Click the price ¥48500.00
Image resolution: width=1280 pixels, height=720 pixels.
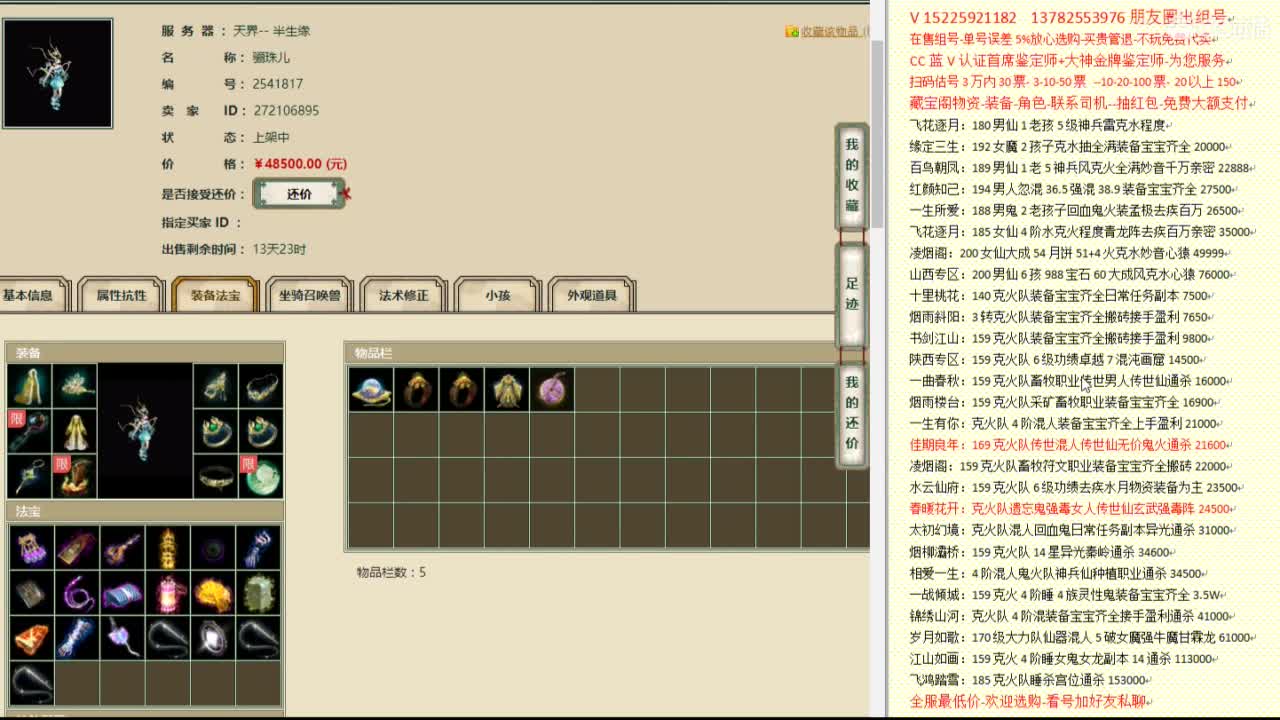coord(301,164)
